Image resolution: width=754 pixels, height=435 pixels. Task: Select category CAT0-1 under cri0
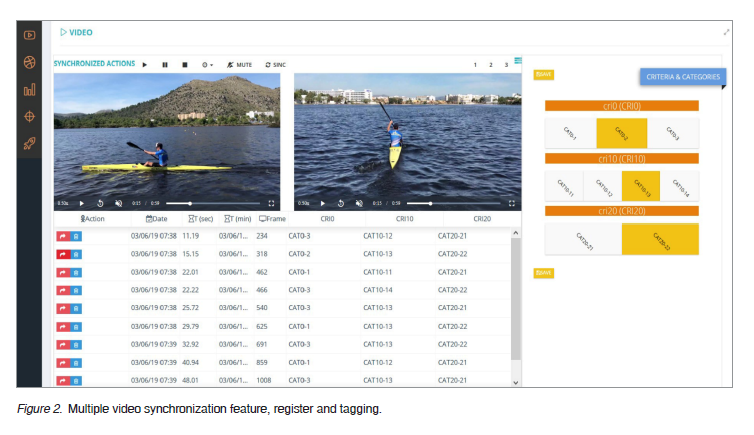coord(570,133)
